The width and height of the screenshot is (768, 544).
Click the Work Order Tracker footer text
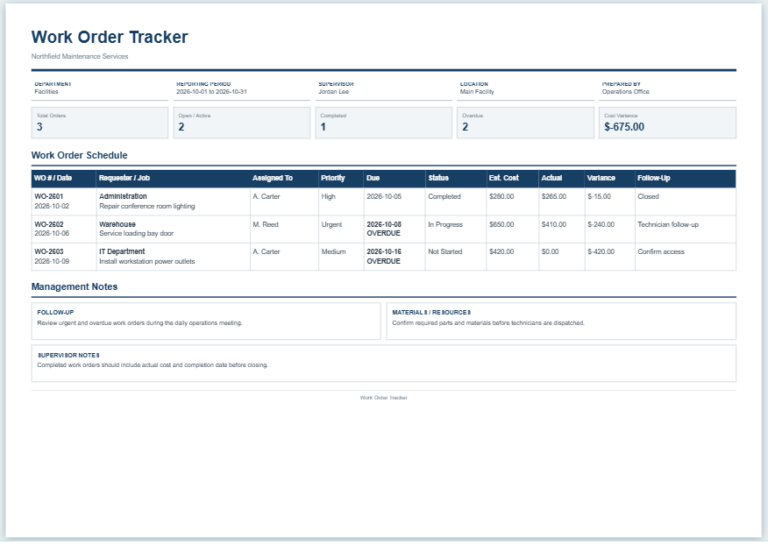384,398
